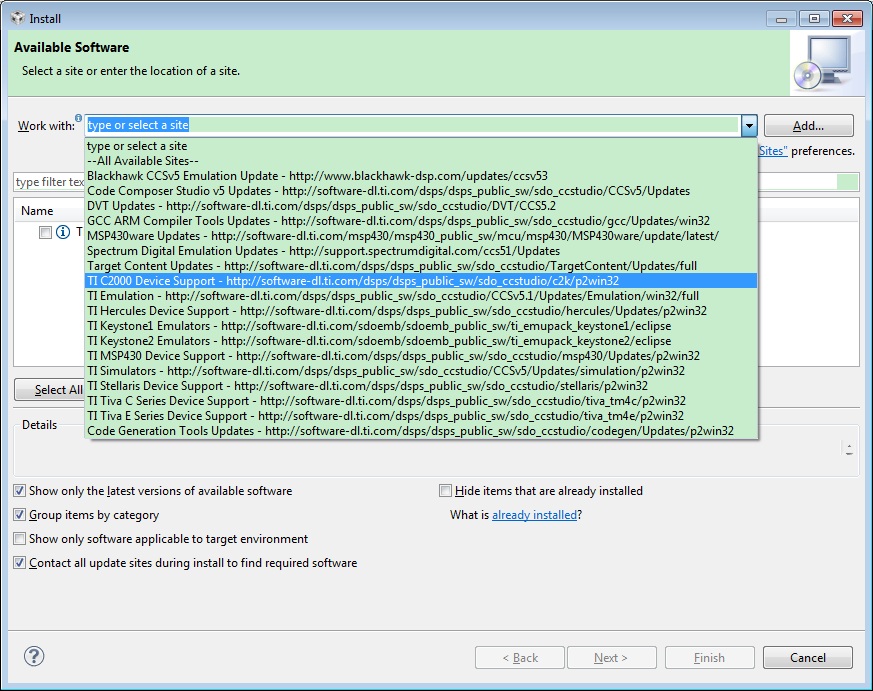This screenshot has height=691, width=873.
Task: Enable Show only software applicable to target environment
Action: (19, 538)
